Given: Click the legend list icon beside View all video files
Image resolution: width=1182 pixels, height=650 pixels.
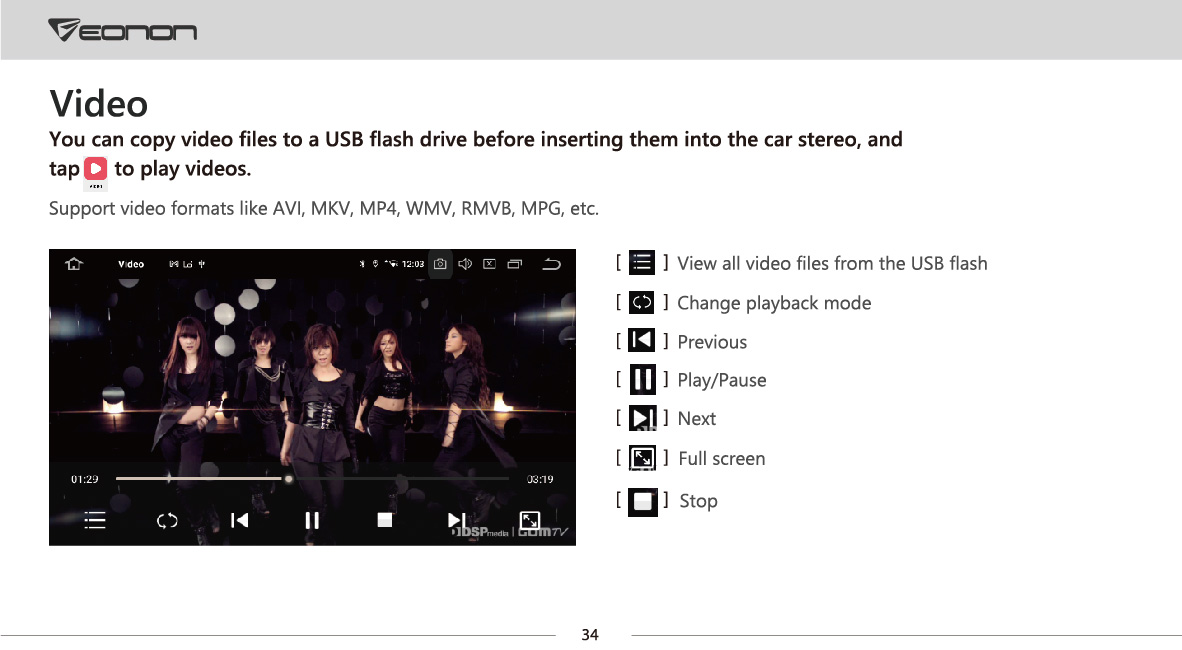Looking at the screenshot, I should [x=642, y=262].
